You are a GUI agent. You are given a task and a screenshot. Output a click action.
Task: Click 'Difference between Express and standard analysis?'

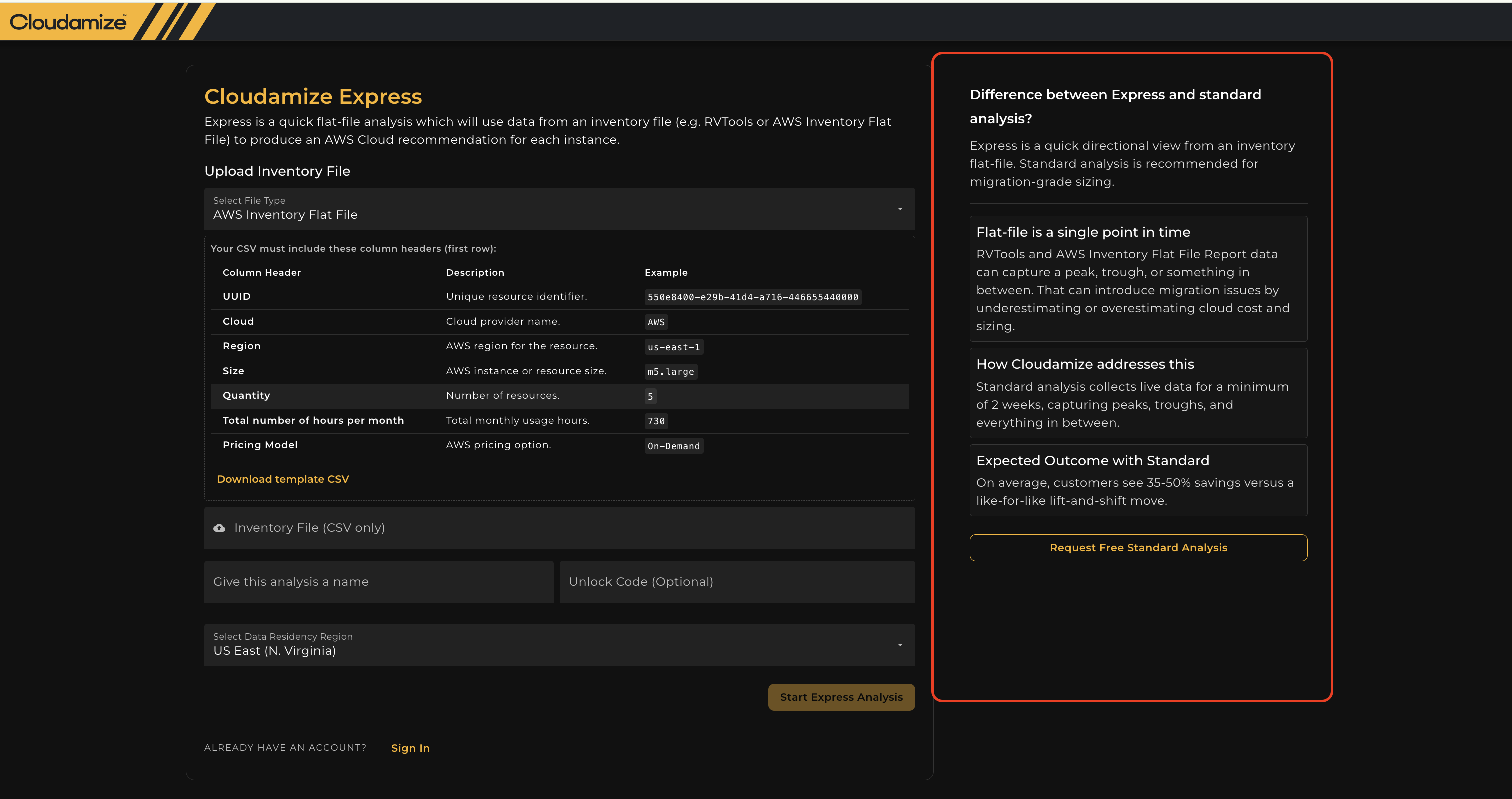(1115, 107)
